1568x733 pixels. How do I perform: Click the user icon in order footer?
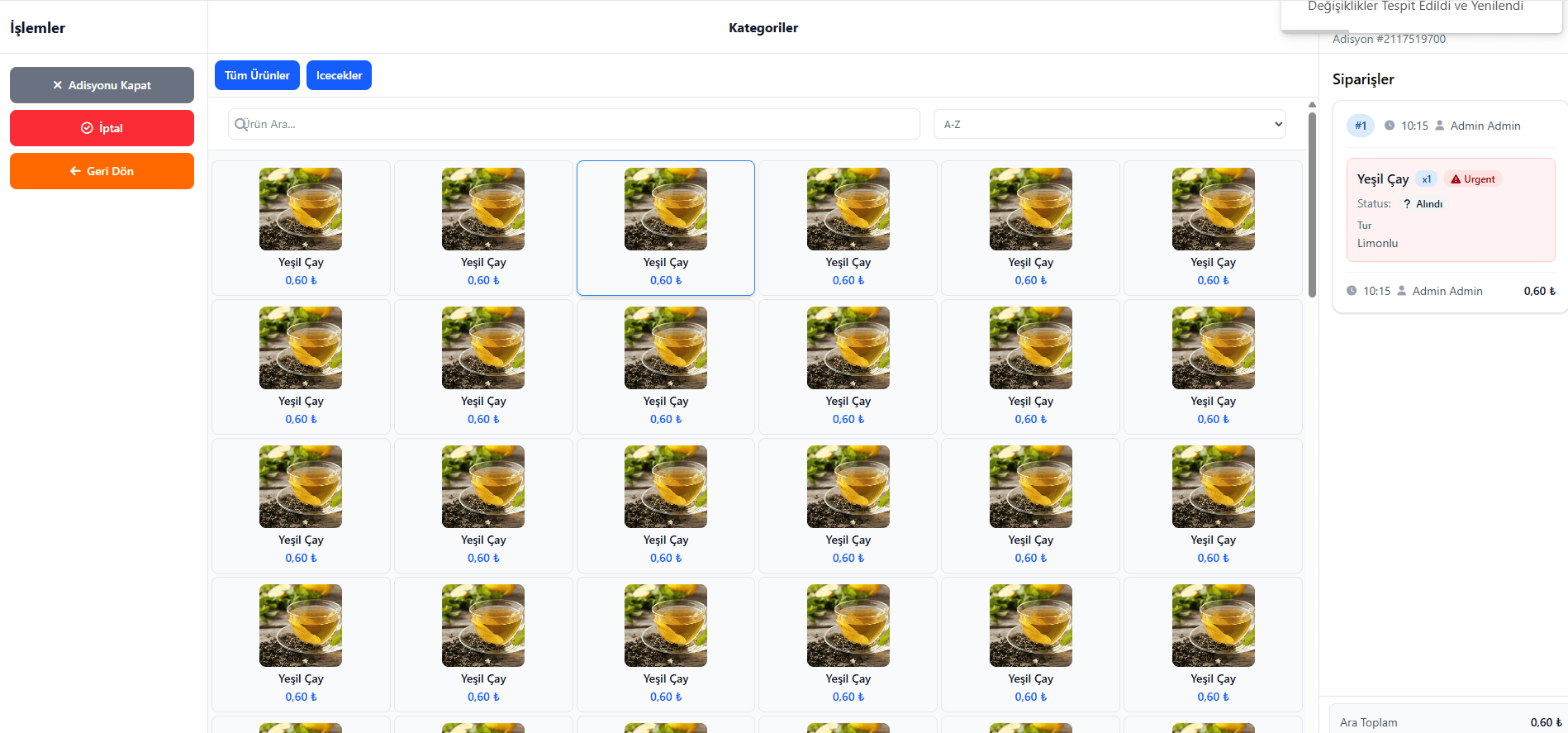(x=1402, y=291)
